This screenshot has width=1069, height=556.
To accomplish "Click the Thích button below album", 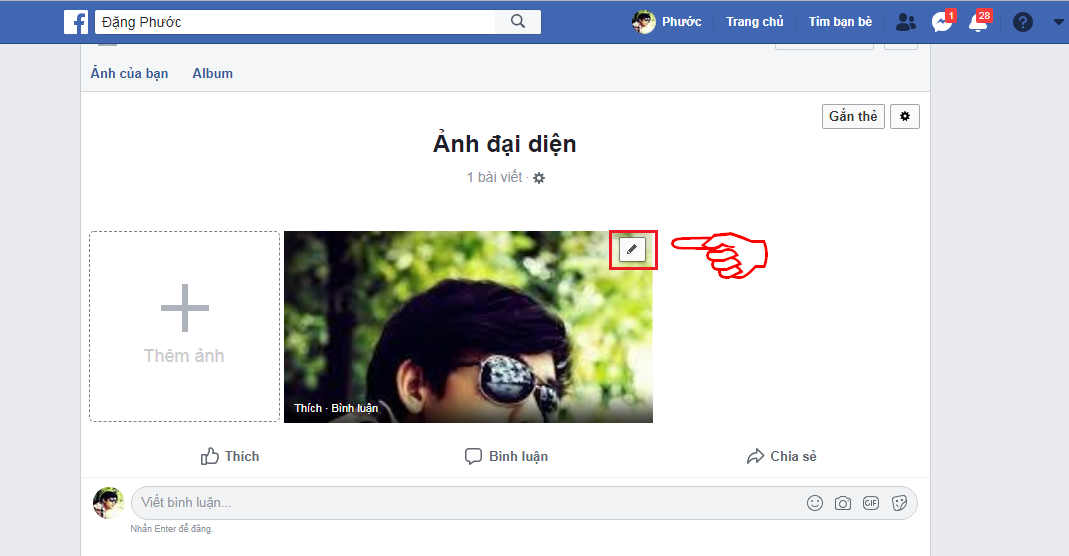I will pyautogui.click(x=230, y=456).
